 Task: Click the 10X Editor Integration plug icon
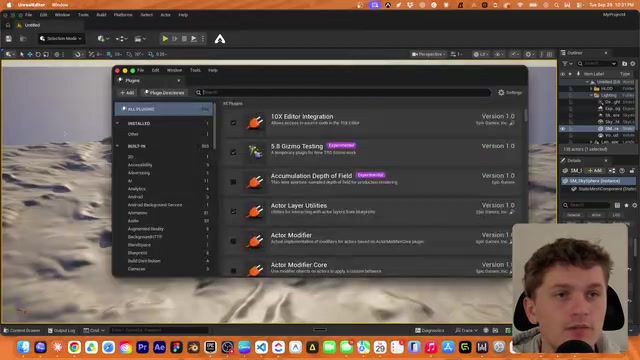(255, 122)
